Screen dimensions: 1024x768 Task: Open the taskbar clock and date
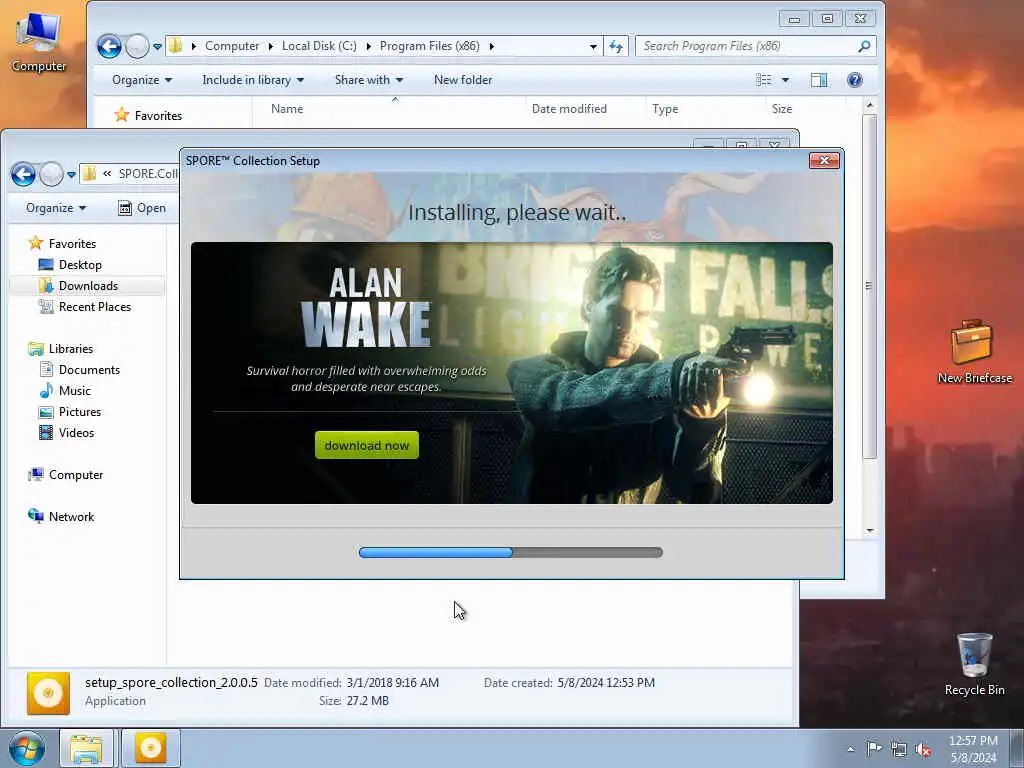click(973, 749)
